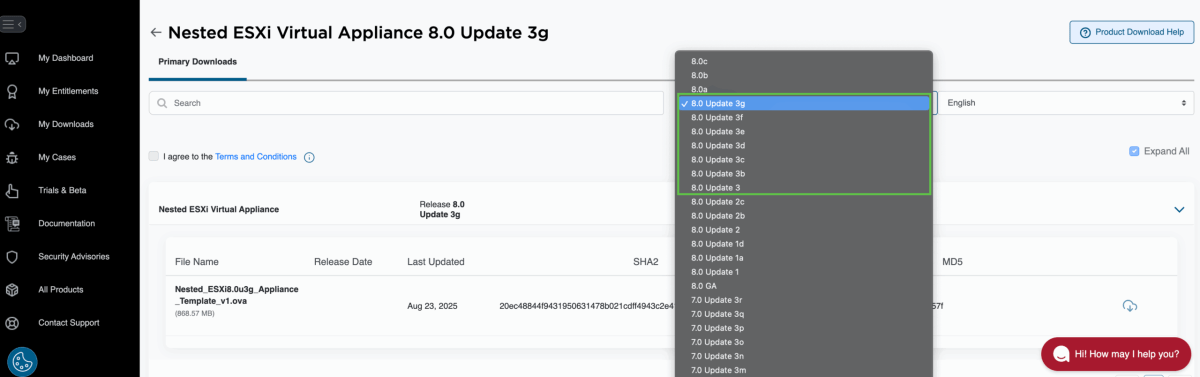
Task: Tick the I agree to terms checkbox
Action: [153, 156]
